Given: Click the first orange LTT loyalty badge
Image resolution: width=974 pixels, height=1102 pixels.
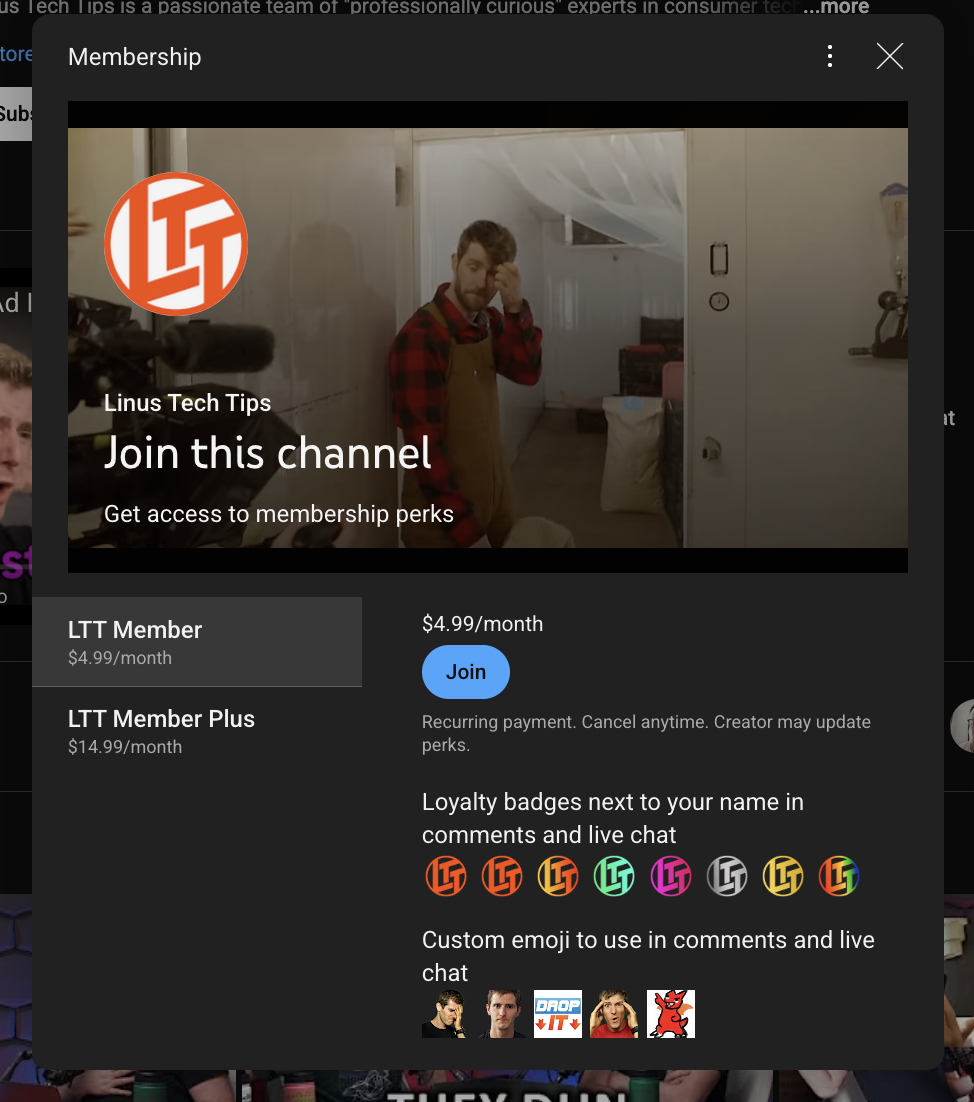Looking at the screenshot, I should (446, 876).
